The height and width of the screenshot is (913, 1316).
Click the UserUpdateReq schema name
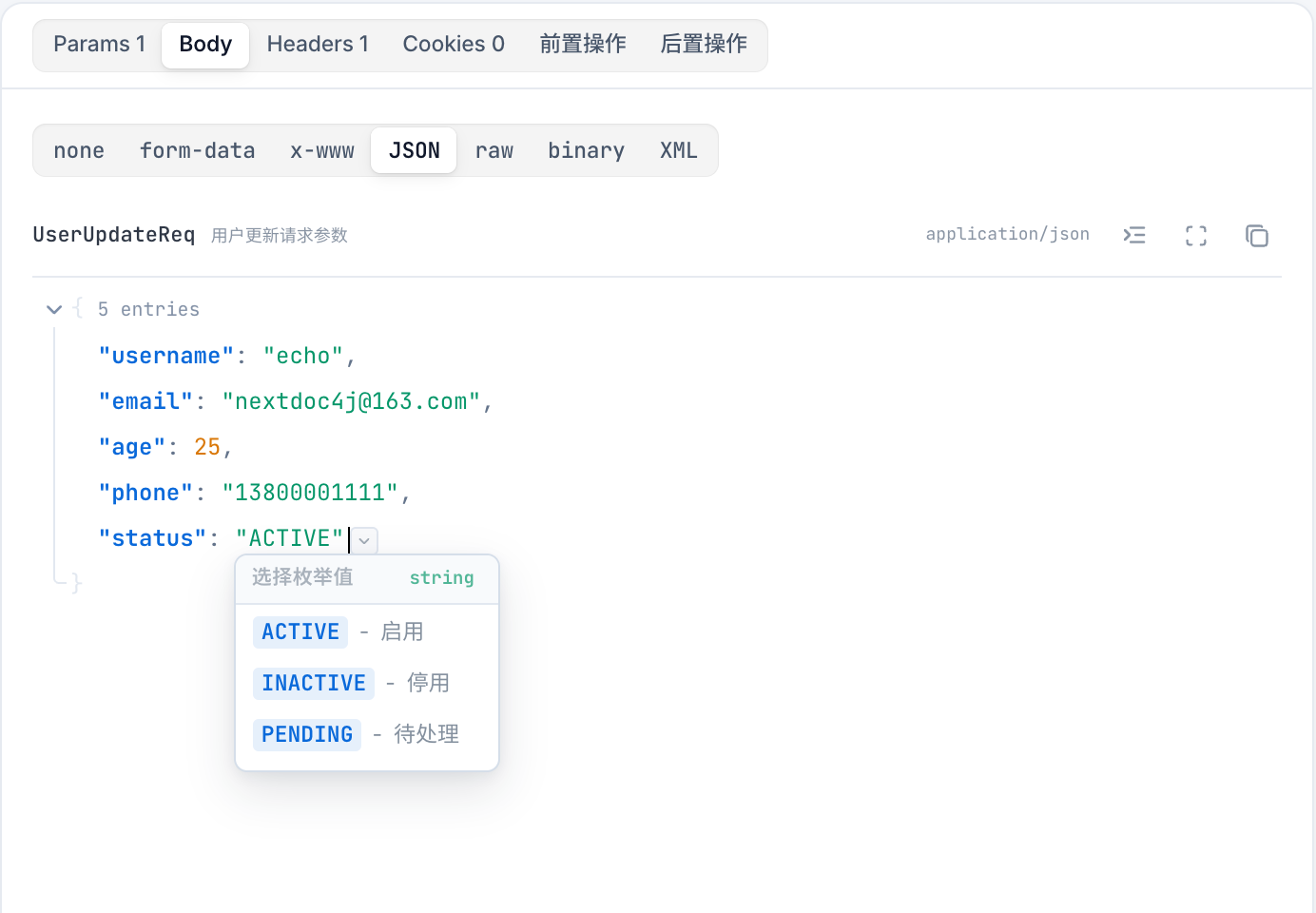click(114, 235)
